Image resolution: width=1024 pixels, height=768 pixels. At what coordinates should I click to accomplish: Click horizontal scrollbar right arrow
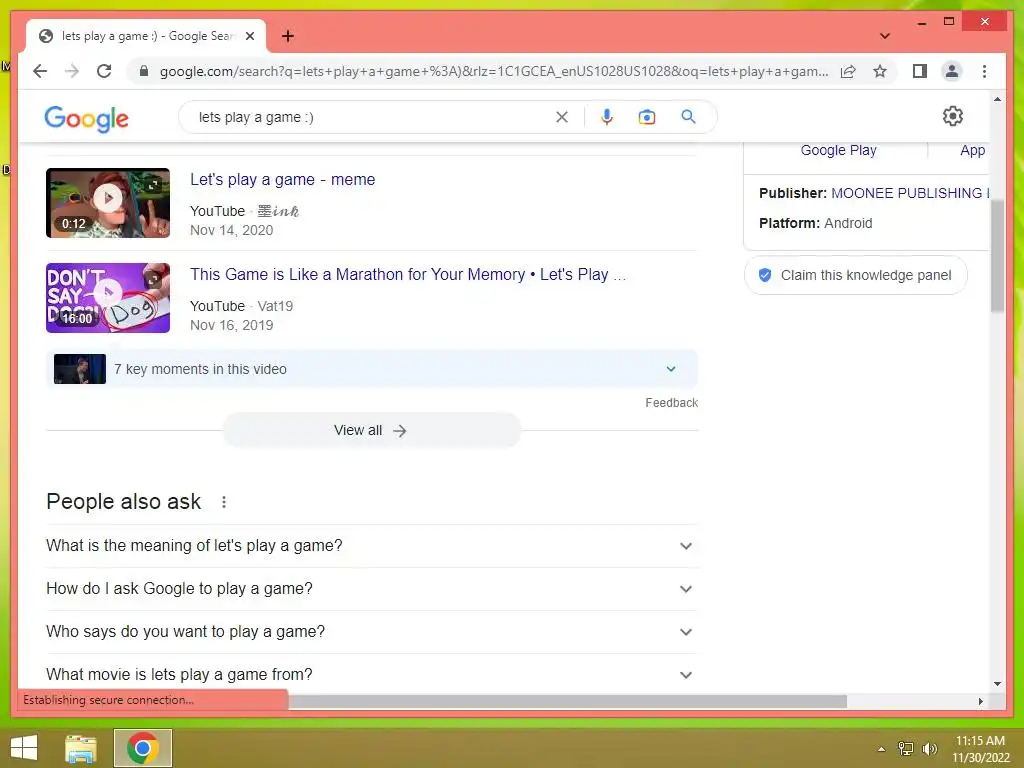[x=980, y=701]
